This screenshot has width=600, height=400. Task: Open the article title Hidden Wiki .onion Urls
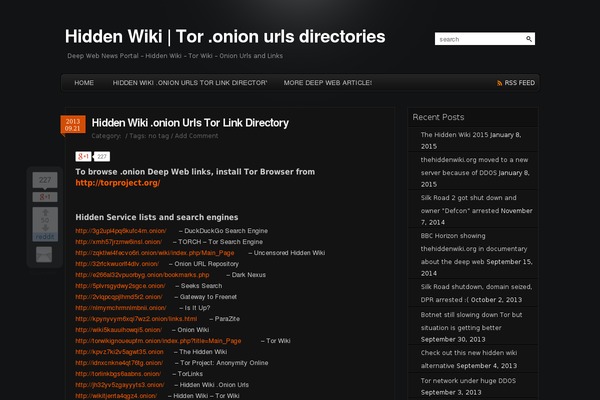[x=190, y=123]
